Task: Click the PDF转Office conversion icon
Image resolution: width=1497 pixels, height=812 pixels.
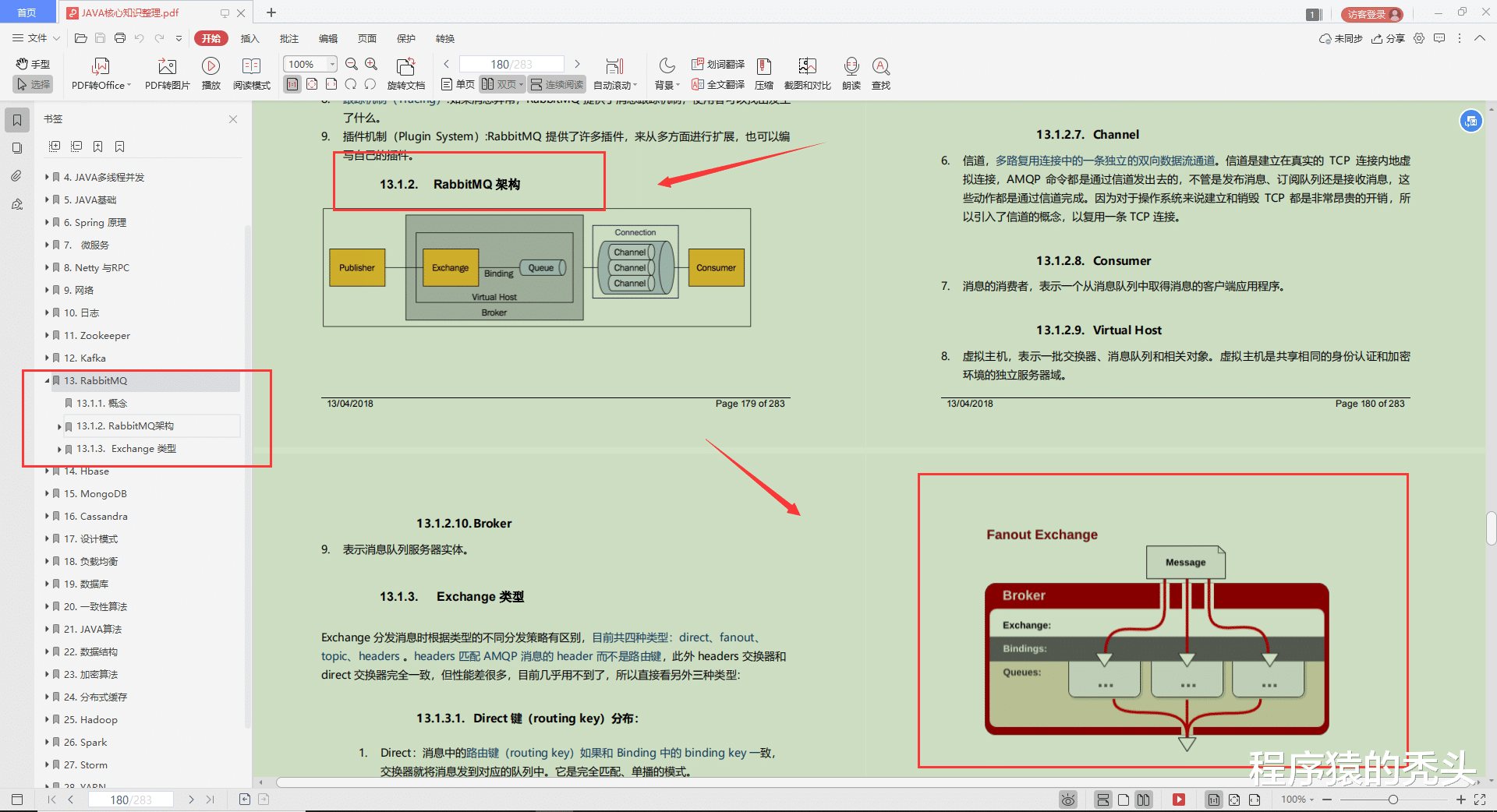Action: pyautogui.click(x=101, y=67)
